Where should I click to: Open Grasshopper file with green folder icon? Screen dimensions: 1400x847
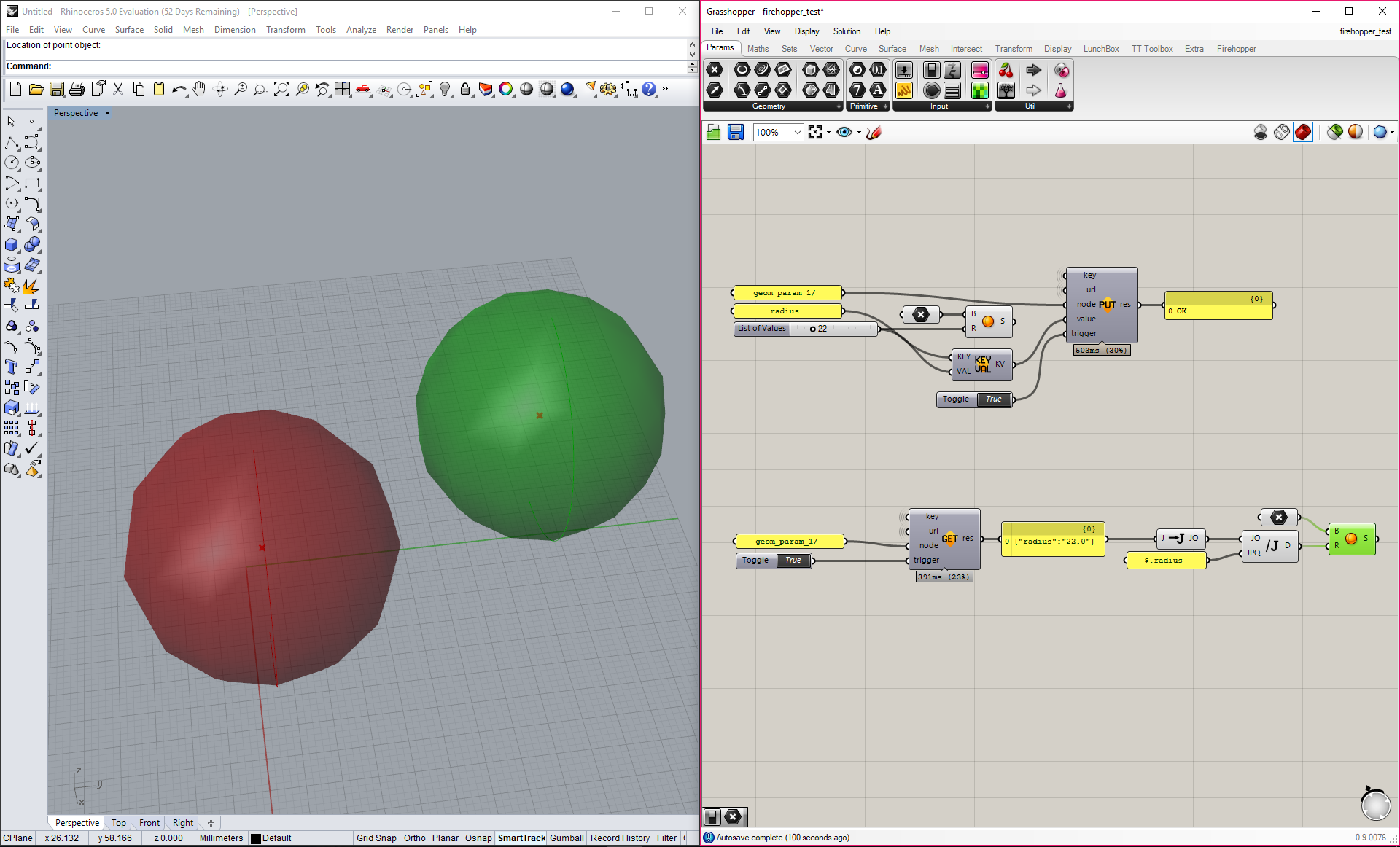click(714, 132)
